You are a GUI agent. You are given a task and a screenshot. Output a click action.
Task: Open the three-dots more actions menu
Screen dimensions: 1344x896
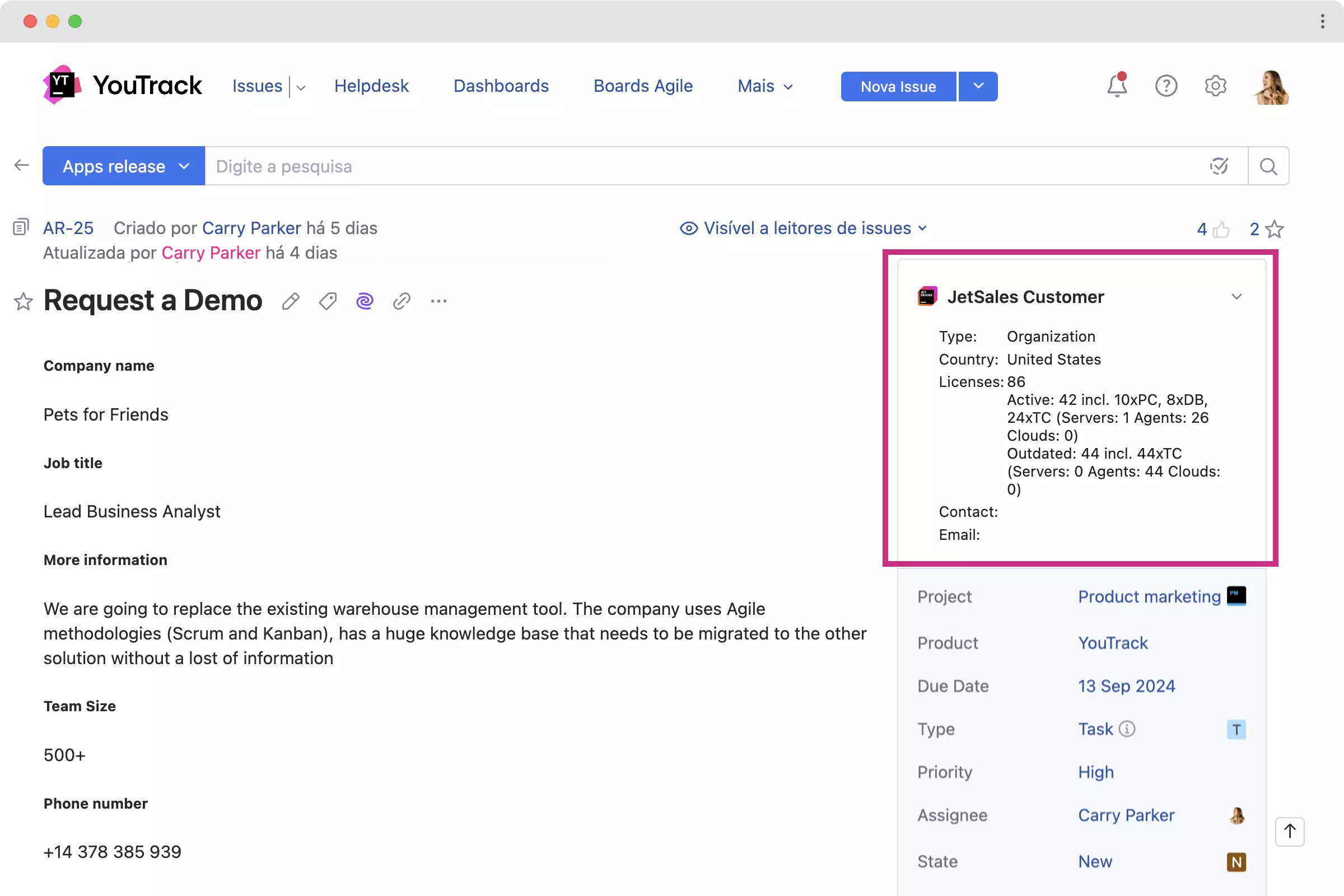tap(438, 301)
